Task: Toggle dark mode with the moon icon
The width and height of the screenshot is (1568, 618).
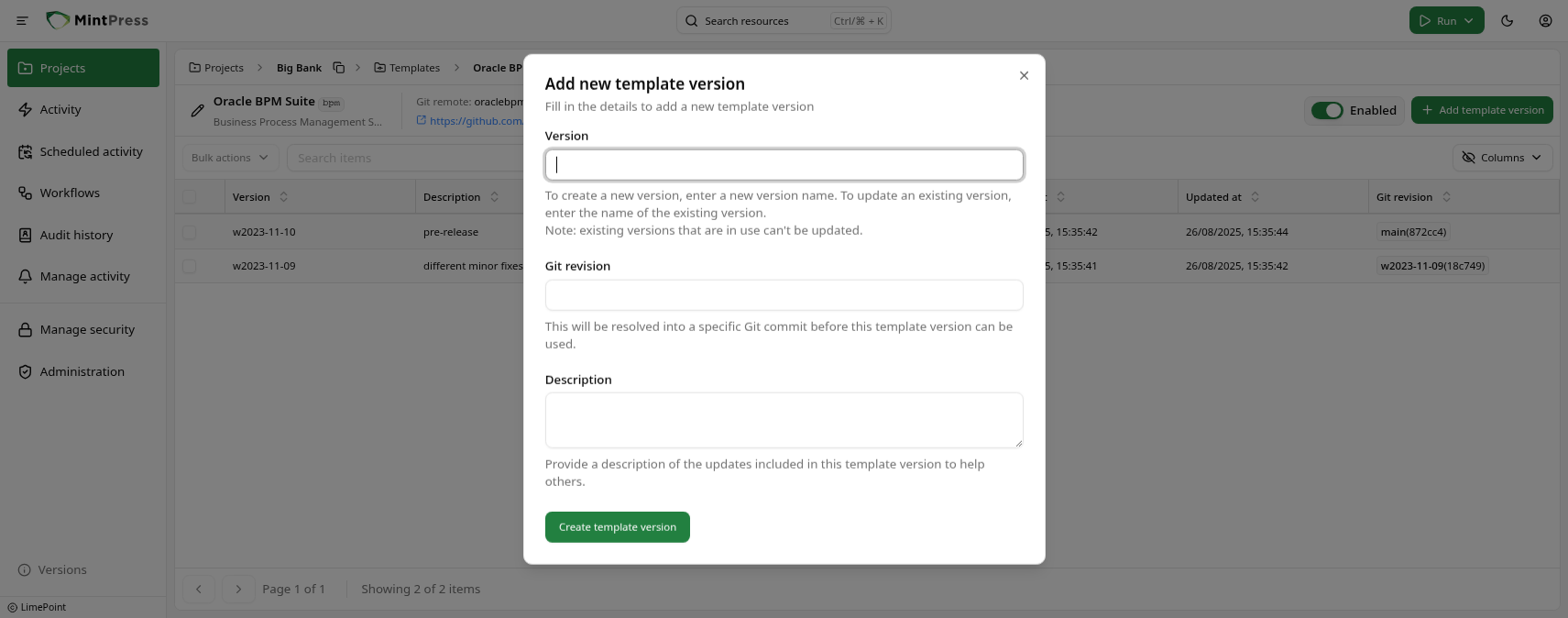Action: click(x=1508, y=20)
